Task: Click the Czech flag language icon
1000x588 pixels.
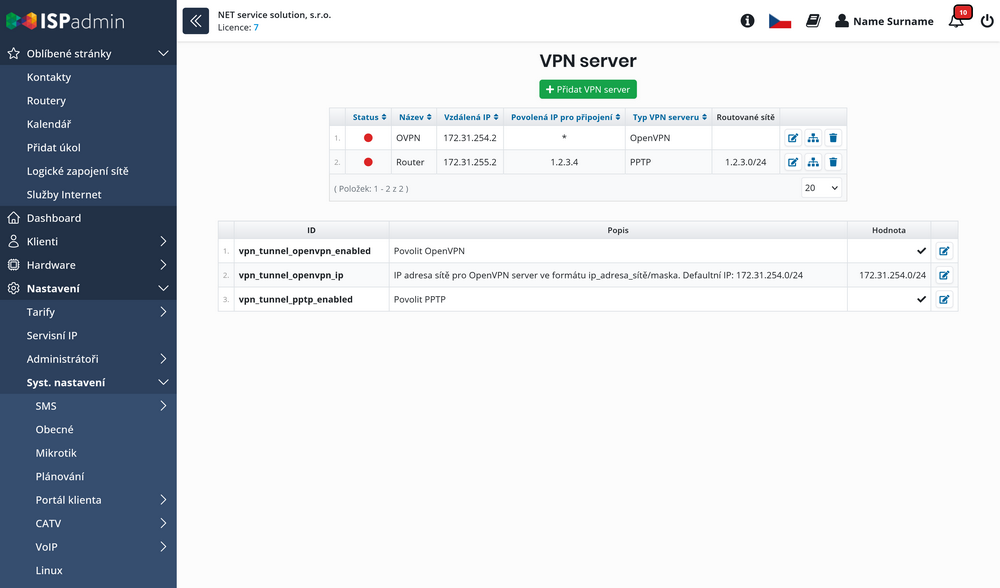Action: pyautogui.click(x=780, y=21)
